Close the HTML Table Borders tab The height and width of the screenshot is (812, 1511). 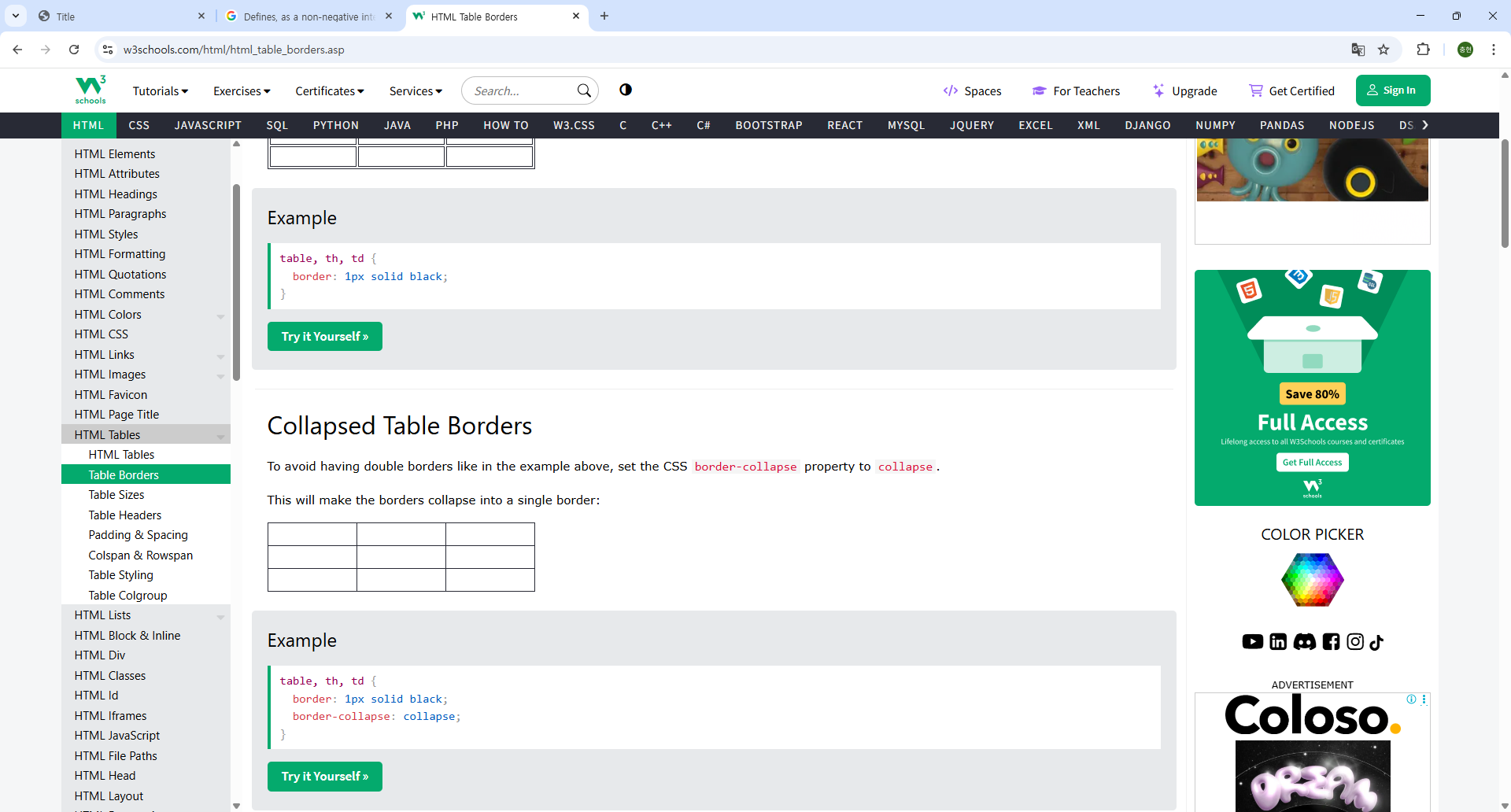[x=576, y=16]
